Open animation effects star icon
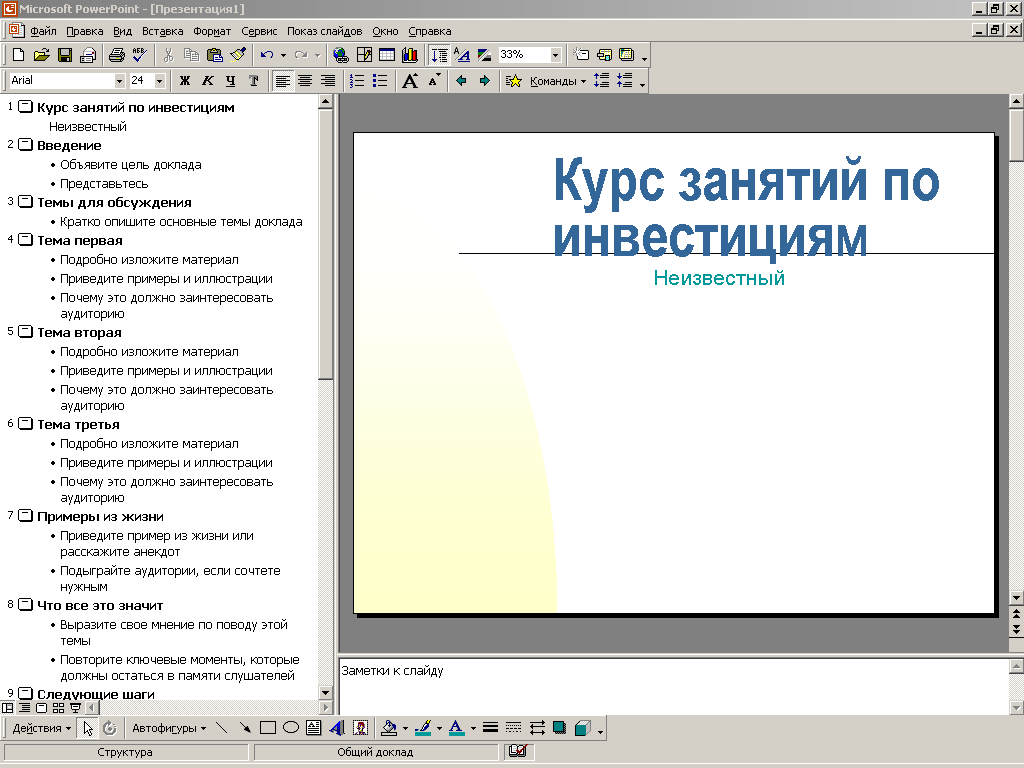Viewport: 1024px width, 768px height. [x=513, y=80]
